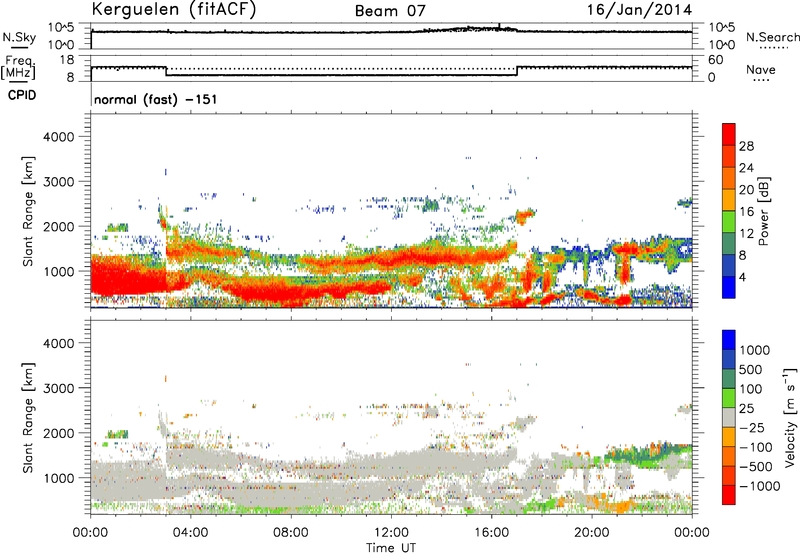Click the date "16/Jan/2014"
Screen dimensions: 800x554
click(x=639, y=10)
